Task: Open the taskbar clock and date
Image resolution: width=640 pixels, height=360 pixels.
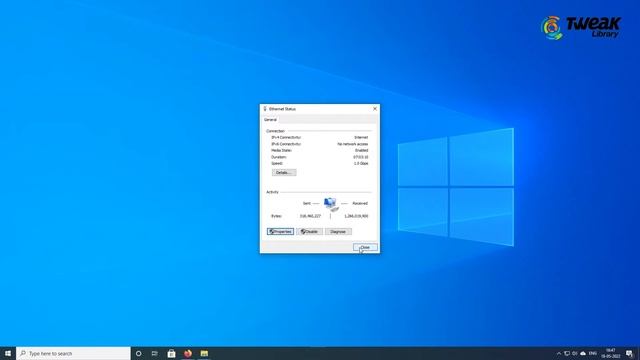Action: click(611, 353)
